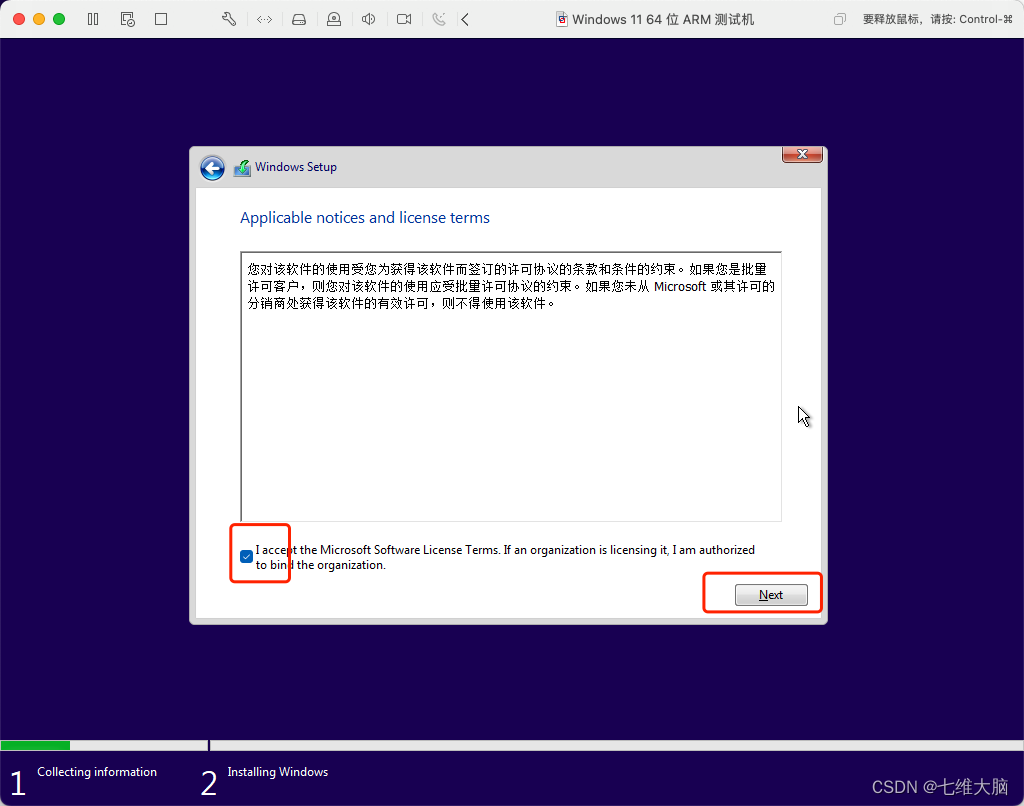Pause the virtual machine
The height and width of the screenshot is (806, 1024).
pos(93,20)
